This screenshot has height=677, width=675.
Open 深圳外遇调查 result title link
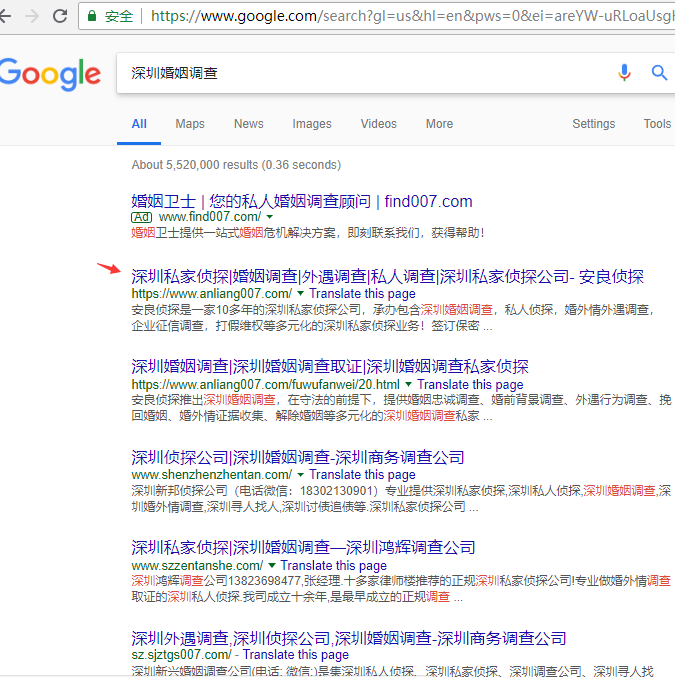(x=349, y=638)
